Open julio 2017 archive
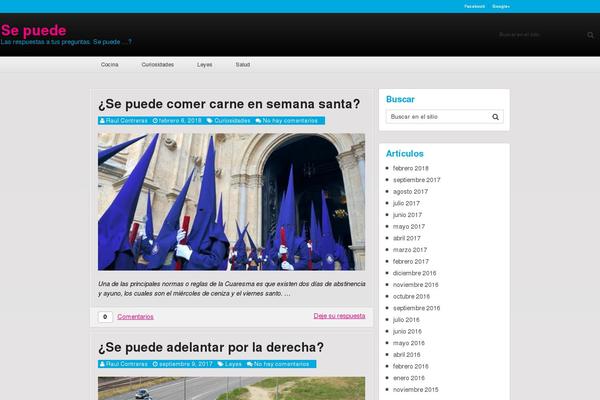The height and width of the screenshot is (400, 600). pos(406,203)
